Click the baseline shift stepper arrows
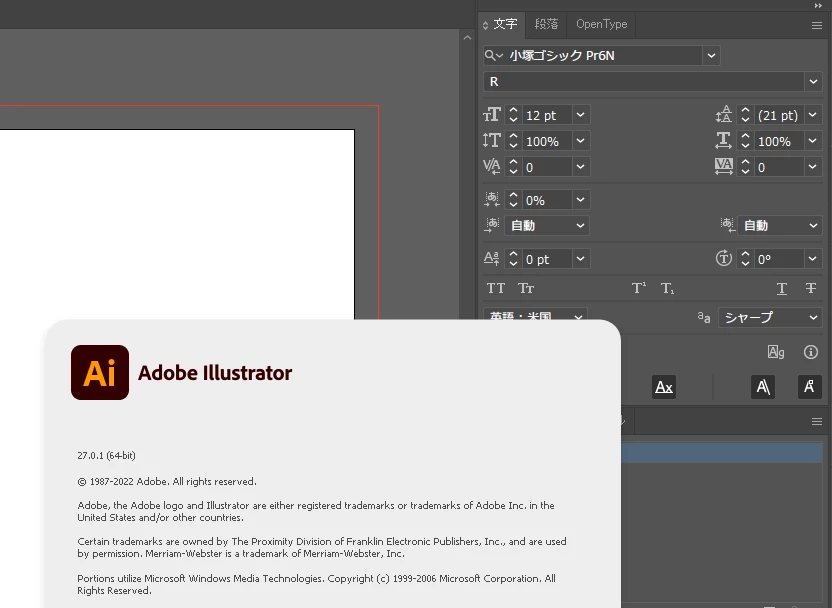Image resolution: width=832 pixels, height=608 pixels. pyautogui.click(x=513, y=258)
